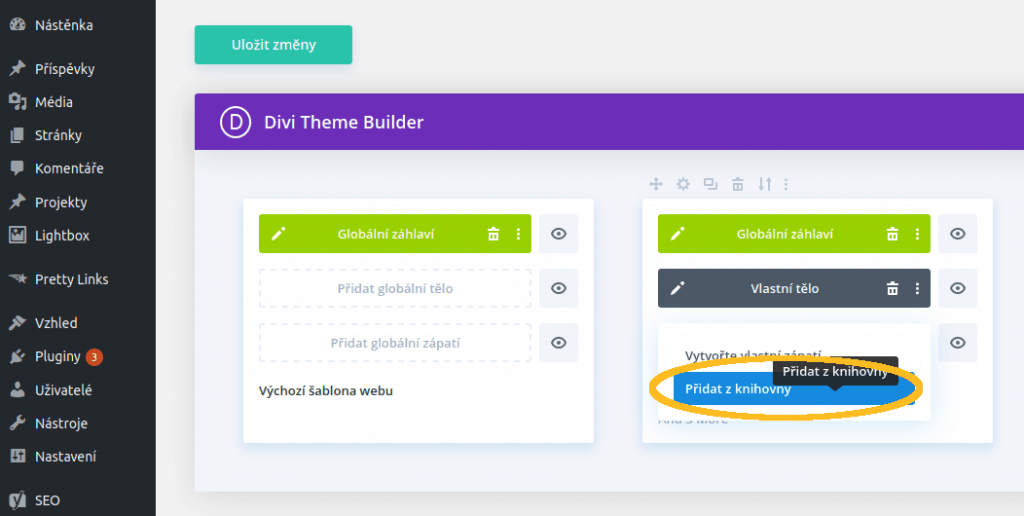
Task: Delete Vlastní tělo trash icon
Action: pos(893,288)
